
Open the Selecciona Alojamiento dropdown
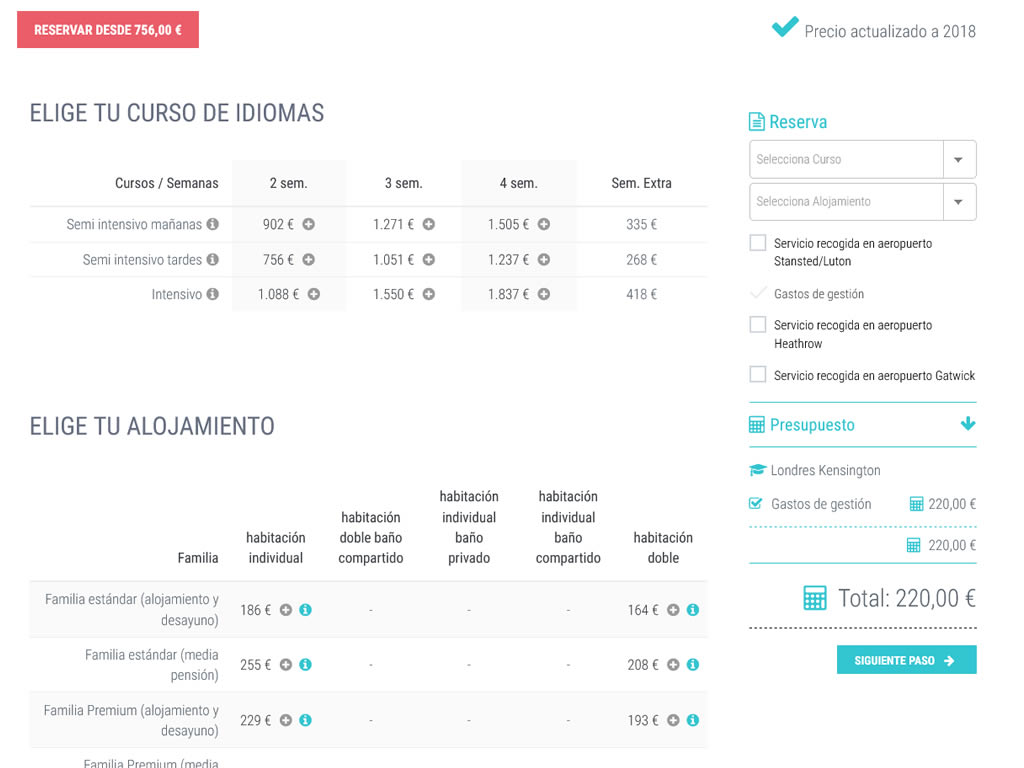click(x=958, y=201)
